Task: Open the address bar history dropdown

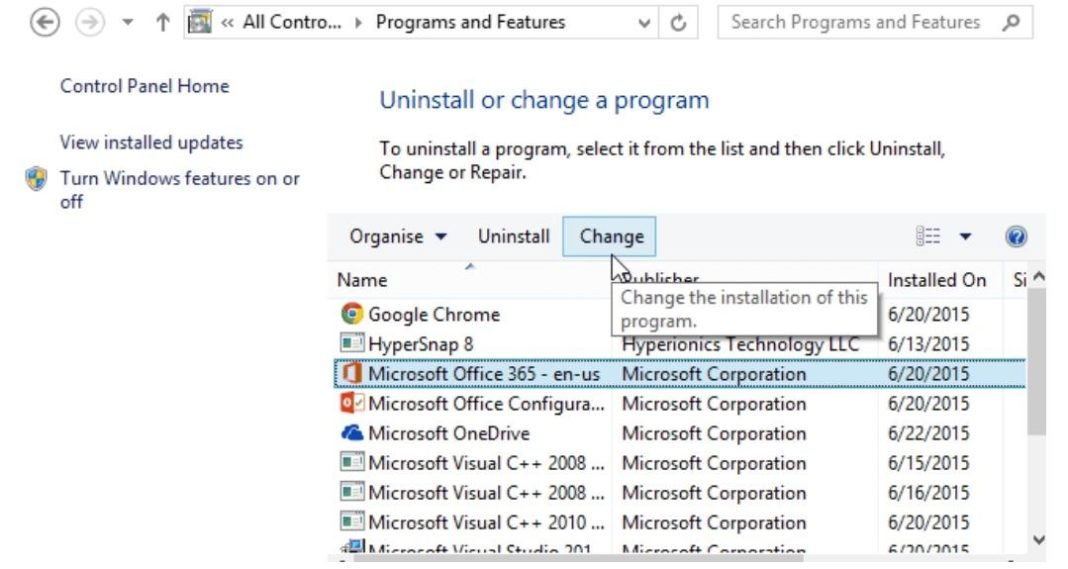Action: click(645, 23)
